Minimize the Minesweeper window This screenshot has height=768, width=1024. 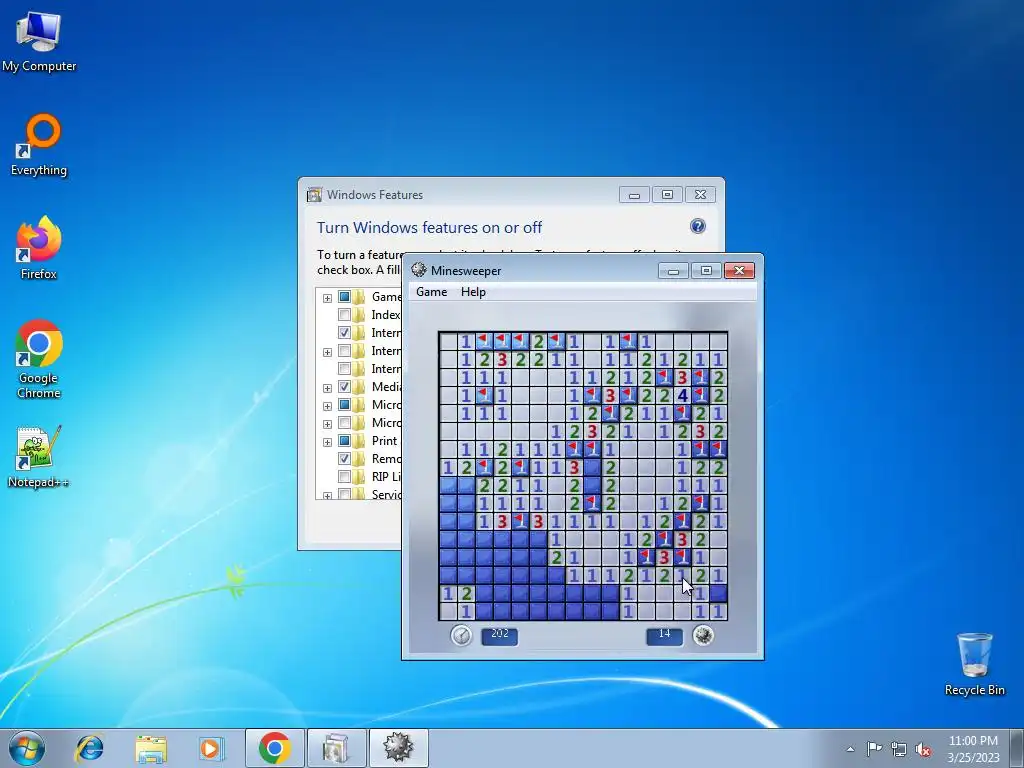673,270
